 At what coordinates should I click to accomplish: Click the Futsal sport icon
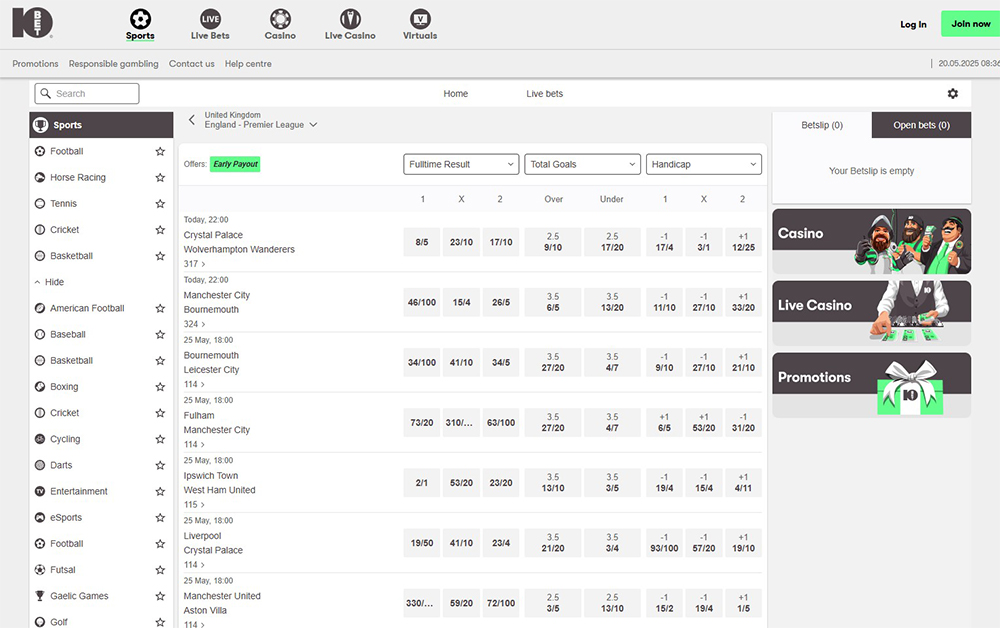pos(40,569)
